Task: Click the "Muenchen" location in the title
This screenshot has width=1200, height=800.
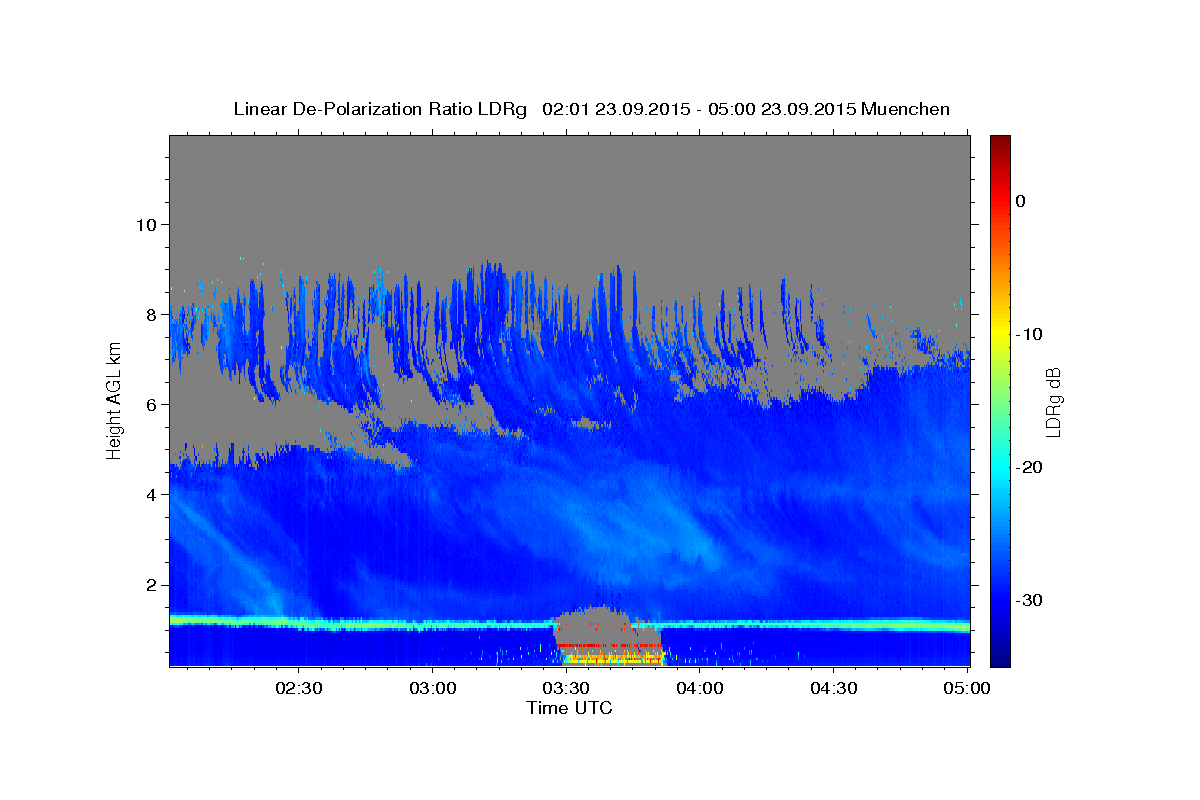Action: 906,109
